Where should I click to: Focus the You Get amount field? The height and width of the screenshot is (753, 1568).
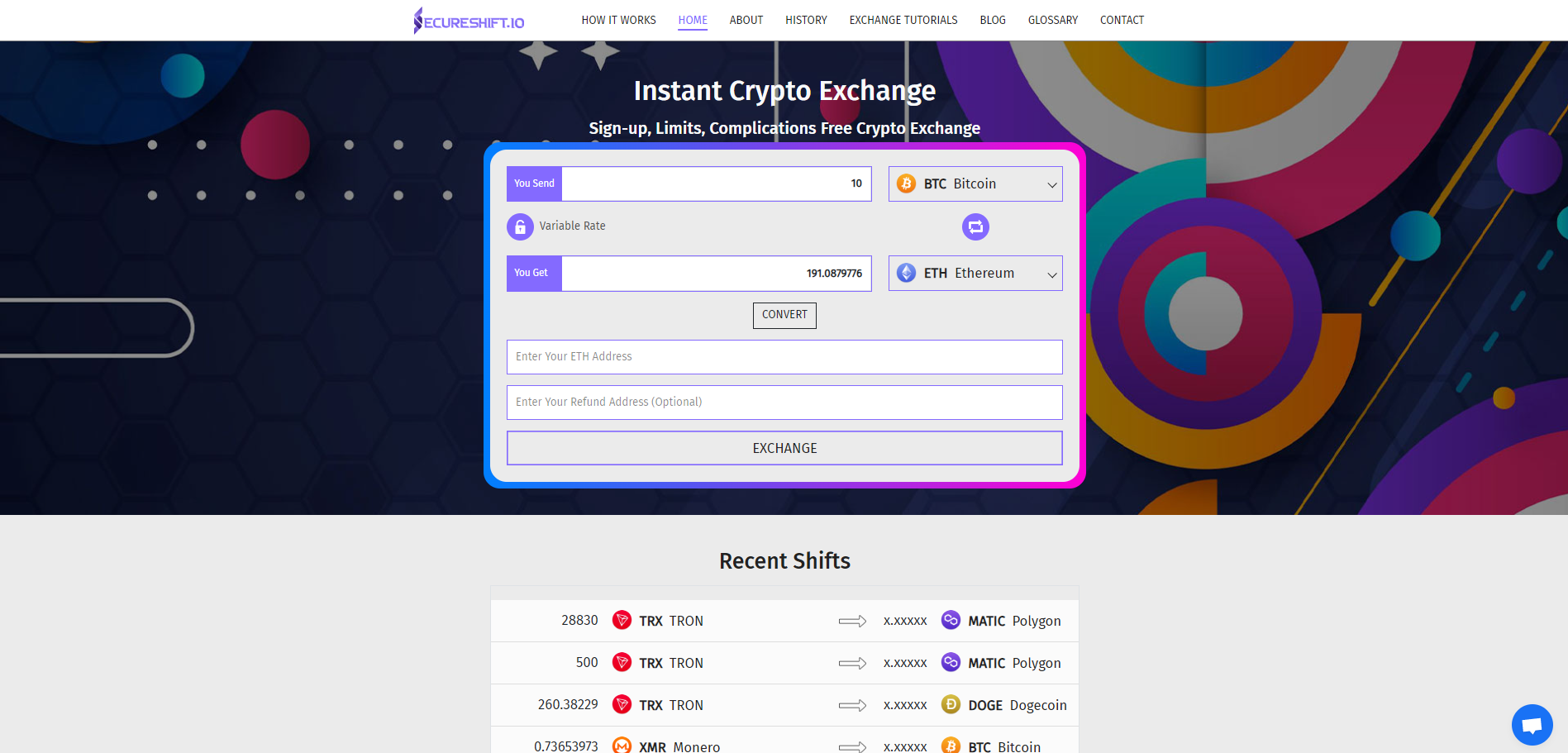tap(716, 273)
